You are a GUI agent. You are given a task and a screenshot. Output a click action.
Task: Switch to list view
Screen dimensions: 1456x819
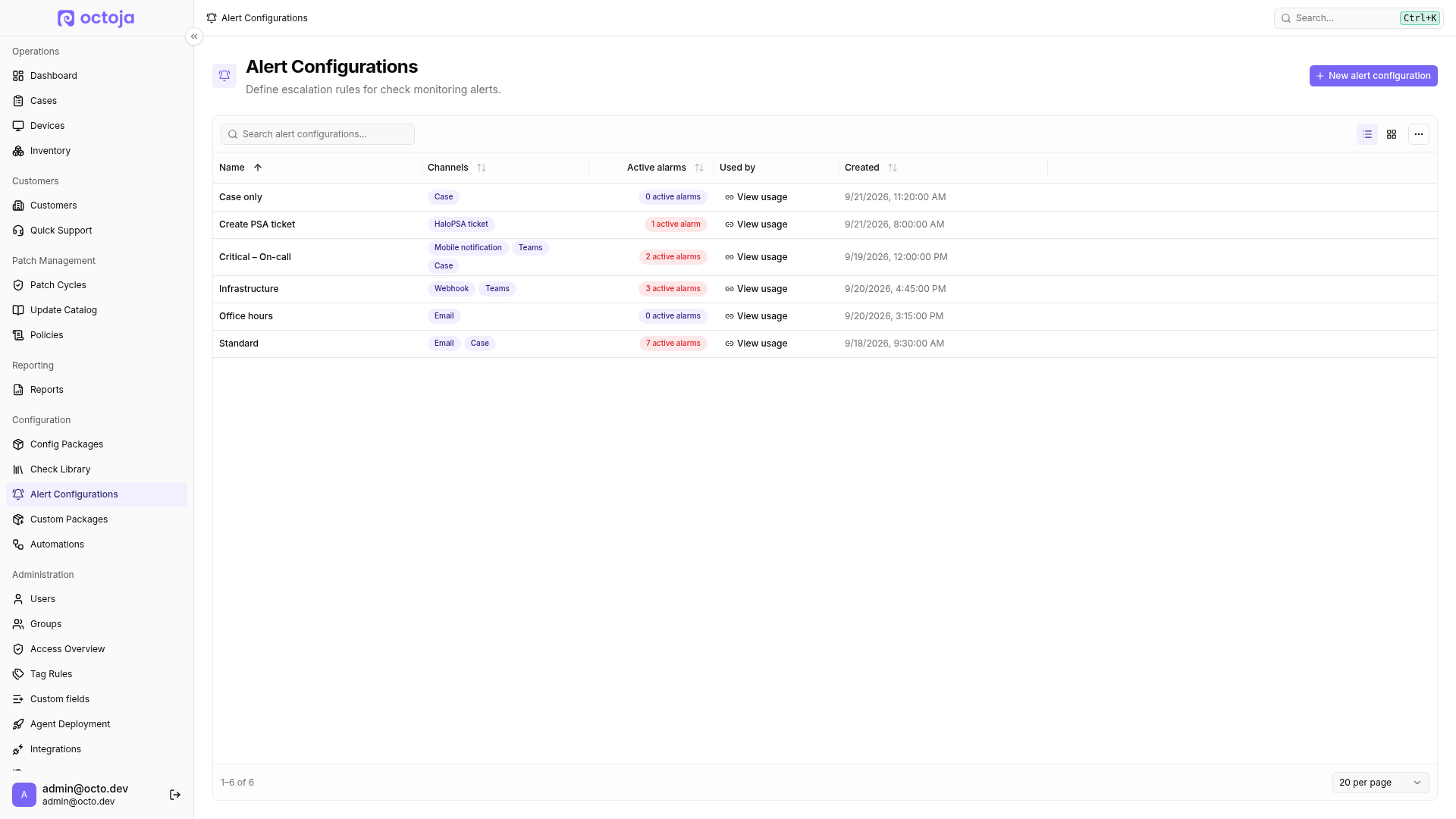[1367, 134]
